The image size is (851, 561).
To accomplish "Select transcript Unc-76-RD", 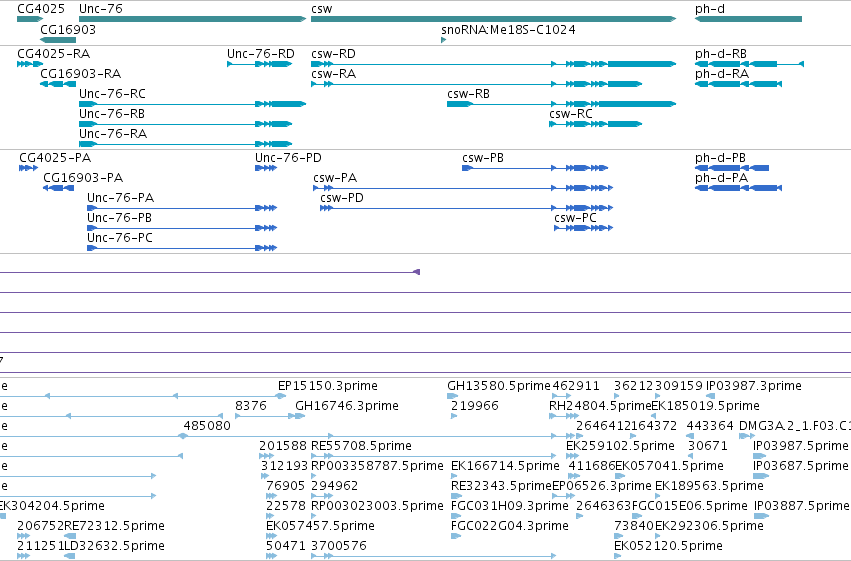I will coord(260,64).
